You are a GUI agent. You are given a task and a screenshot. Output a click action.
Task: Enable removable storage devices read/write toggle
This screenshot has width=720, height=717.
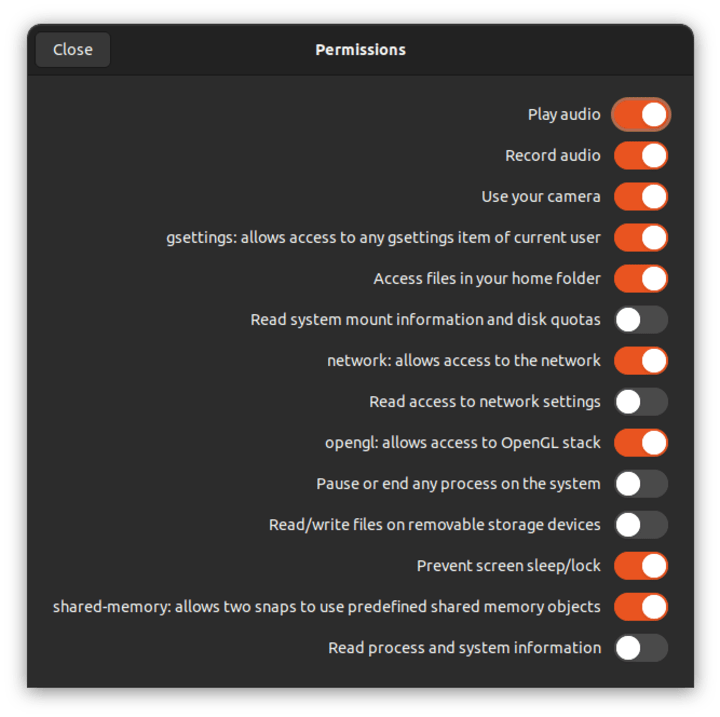coord(641,525)
